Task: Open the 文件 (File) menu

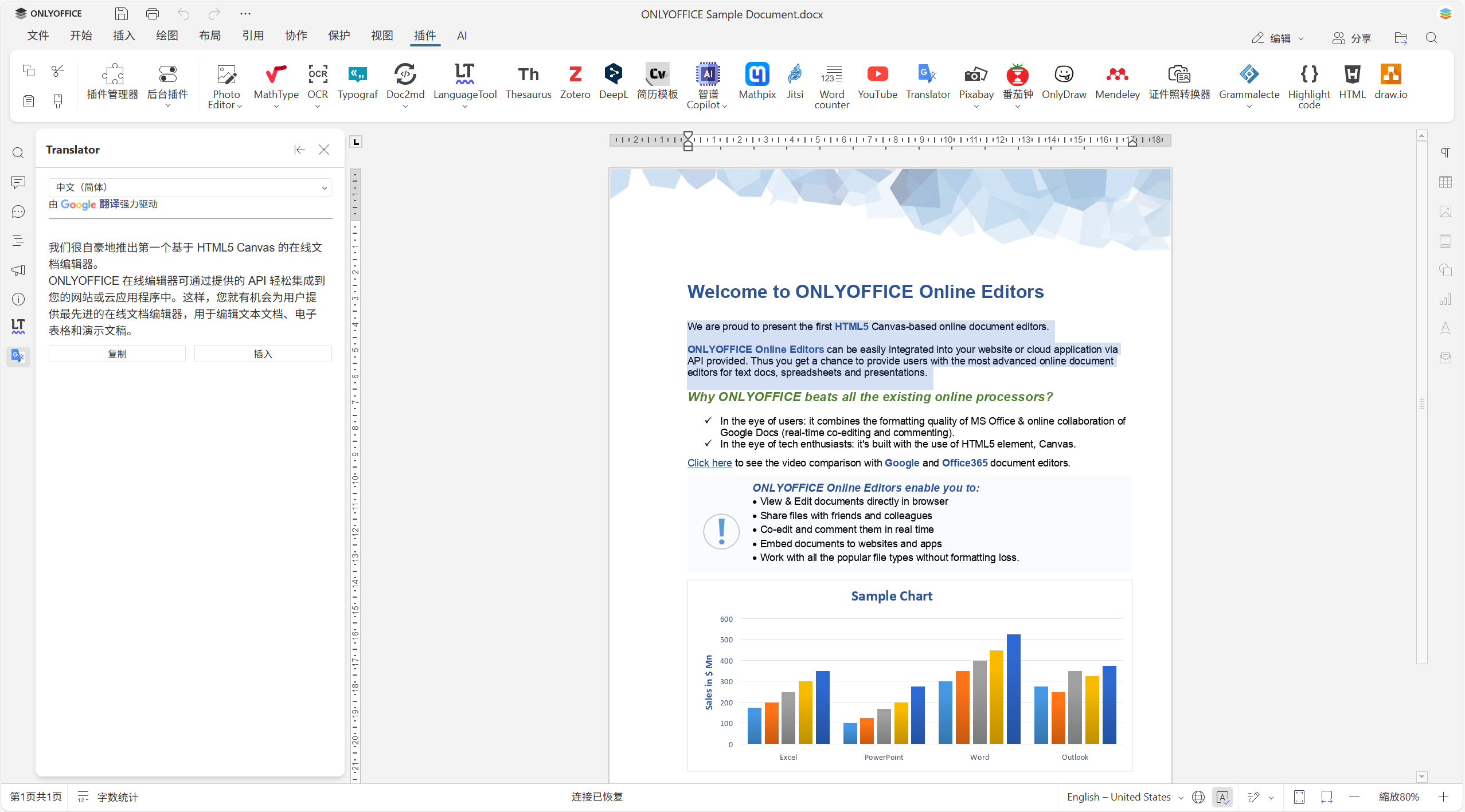Action: (38, 36)
